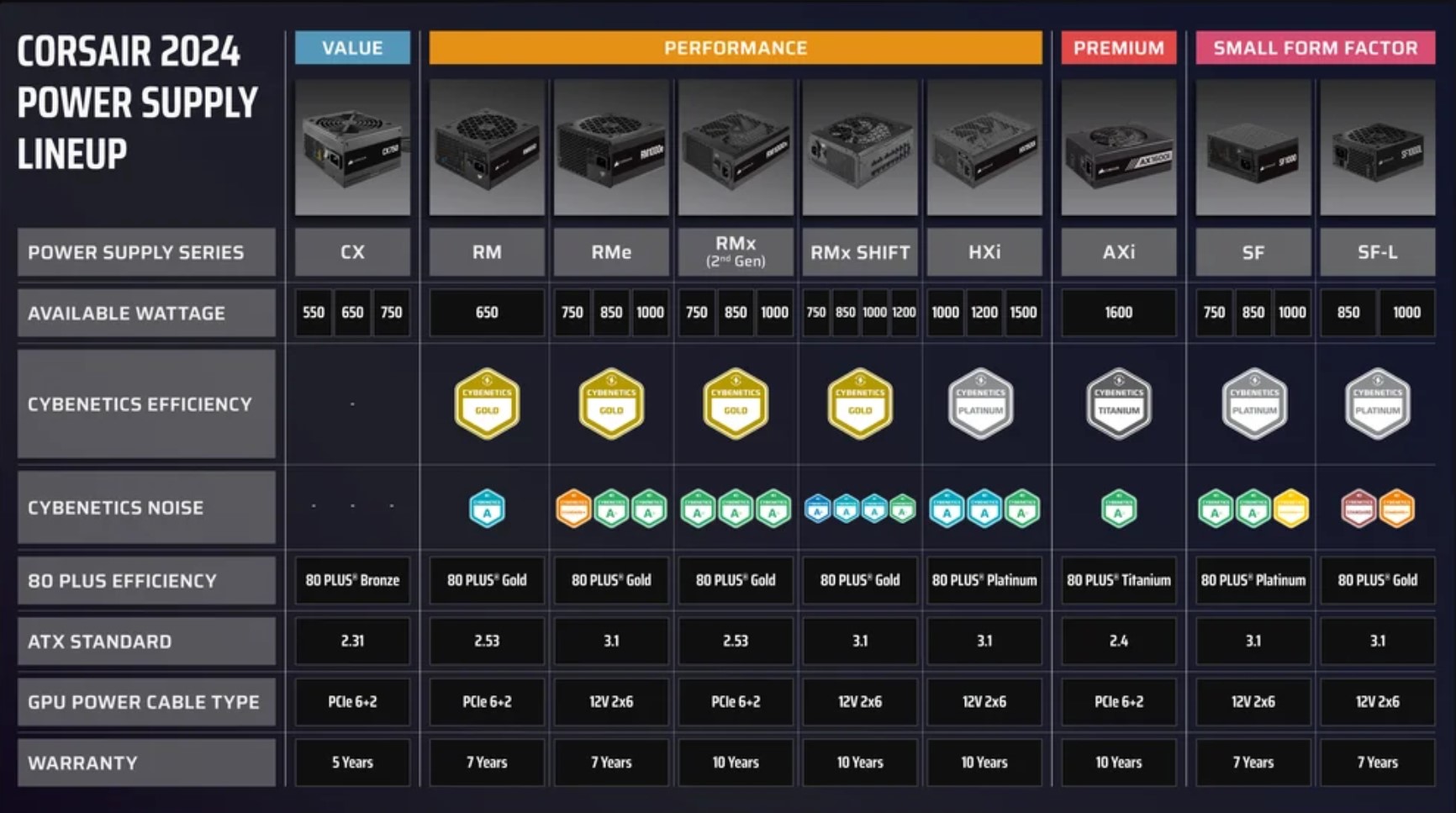
Task: Click the 80 PLUS Bronze cell
Action: click(x=352, y=580)
